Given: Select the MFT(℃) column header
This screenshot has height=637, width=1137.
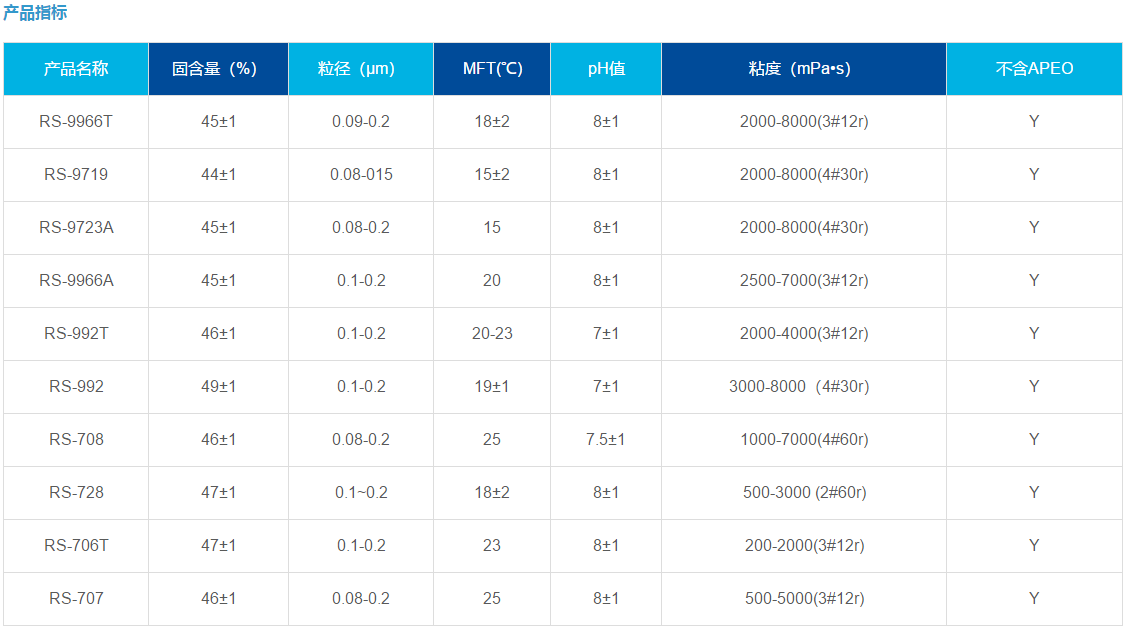Looking at the screenshot, I should [492, 69].
